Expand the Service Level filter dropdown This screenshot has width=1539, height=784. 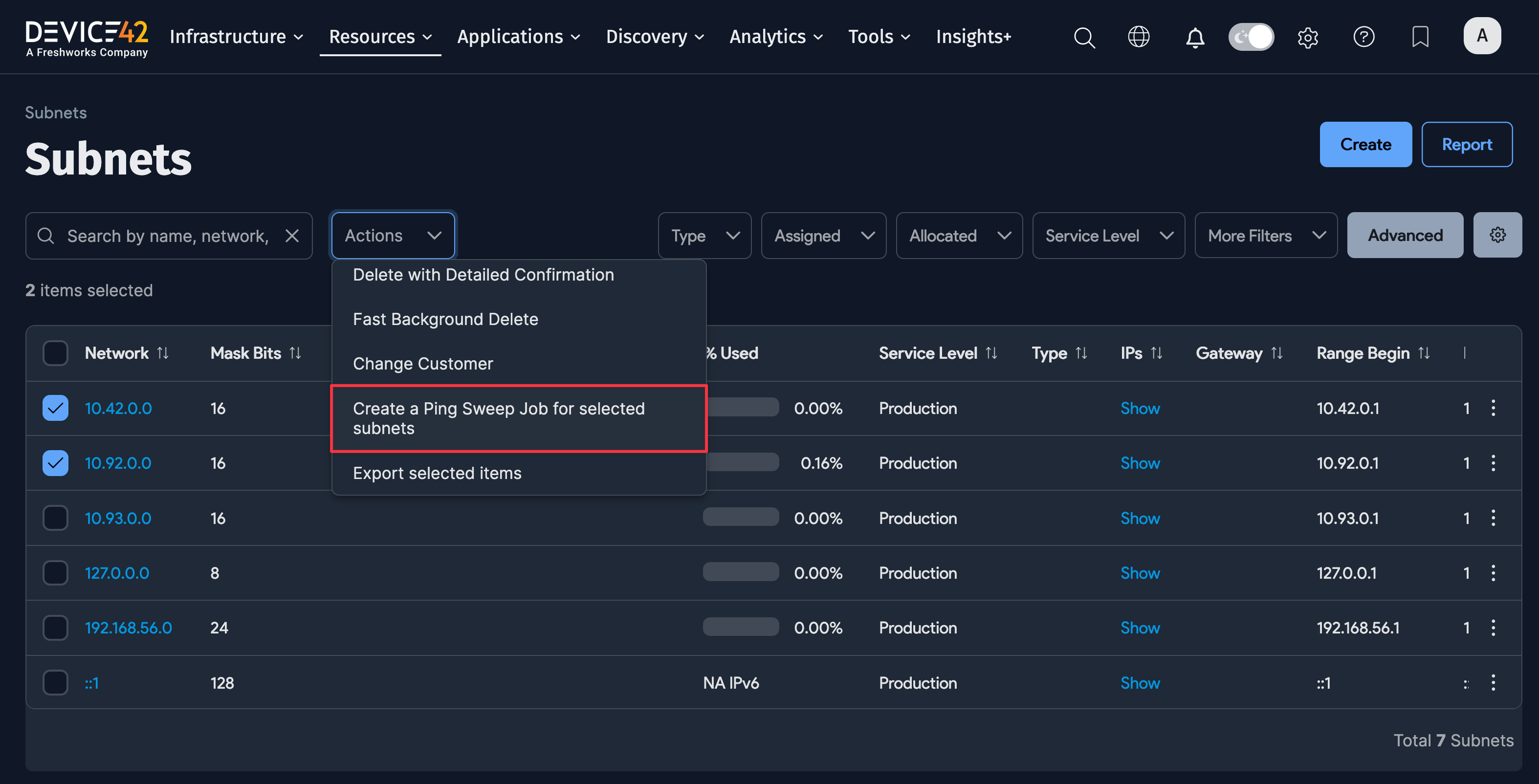1108,236
